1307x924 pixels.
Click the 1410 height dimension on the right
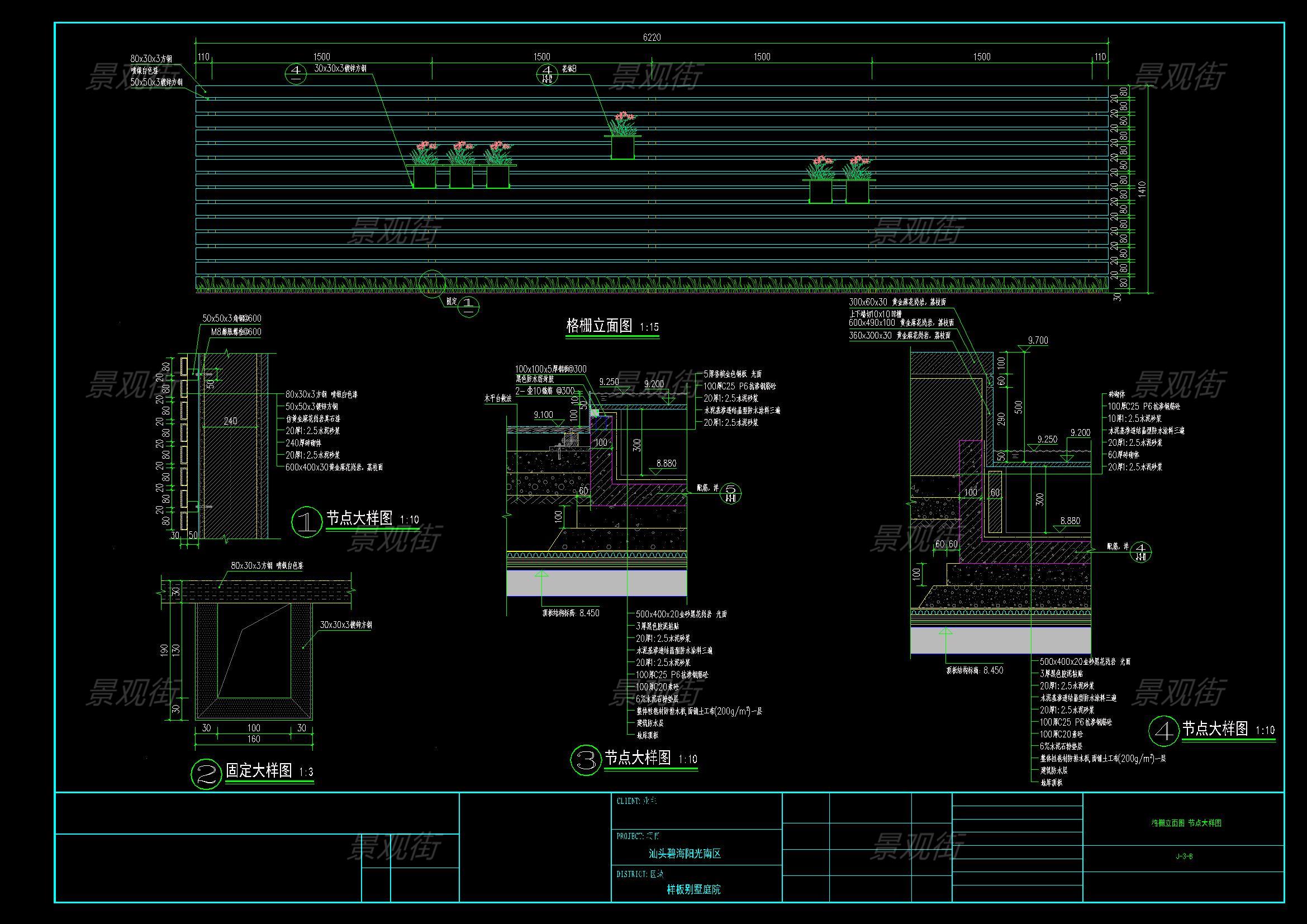pos(1143,190)
